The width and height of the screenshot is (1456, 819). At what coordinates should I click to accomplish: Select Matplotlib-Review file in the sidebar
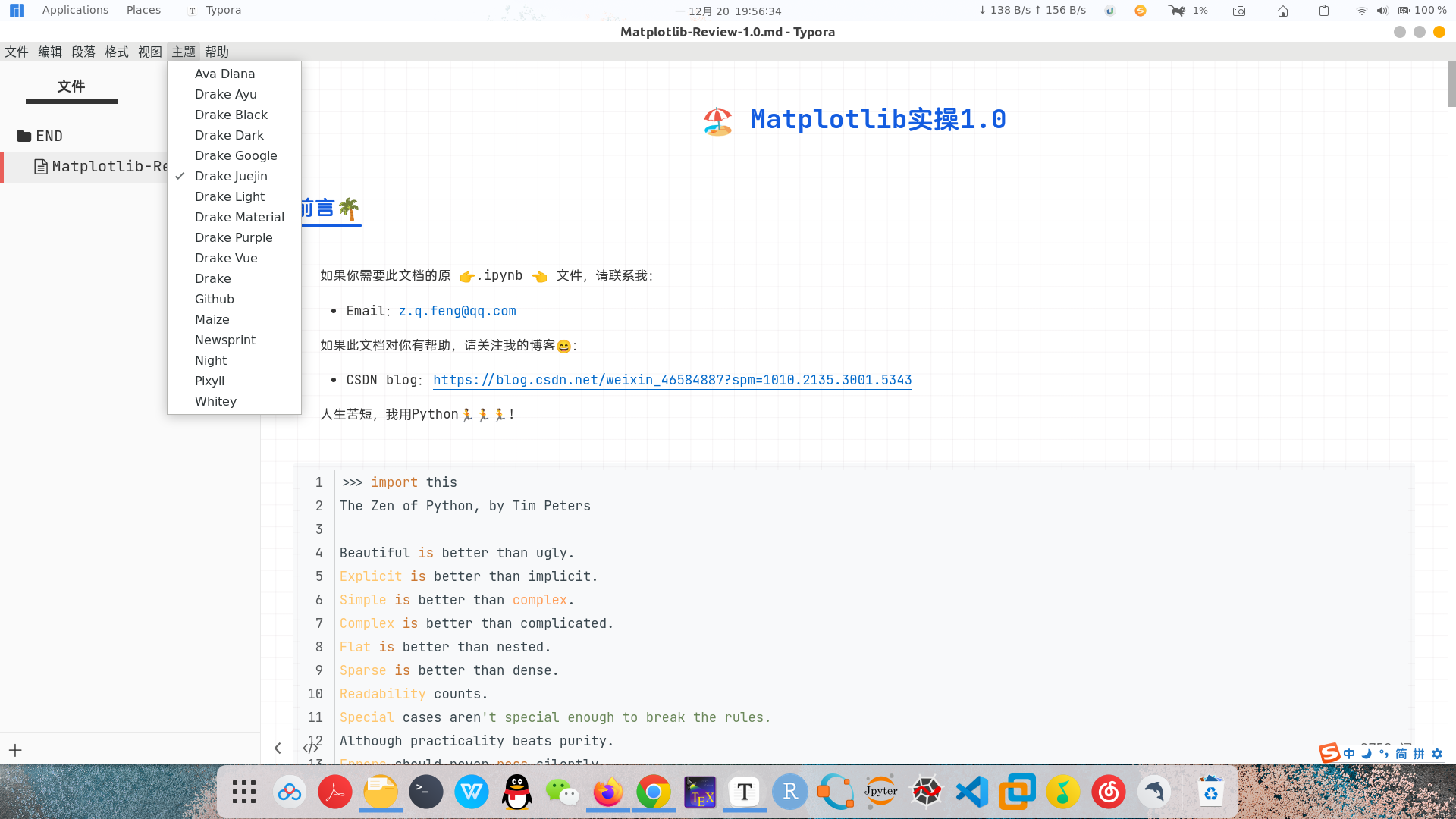[106, 166]
